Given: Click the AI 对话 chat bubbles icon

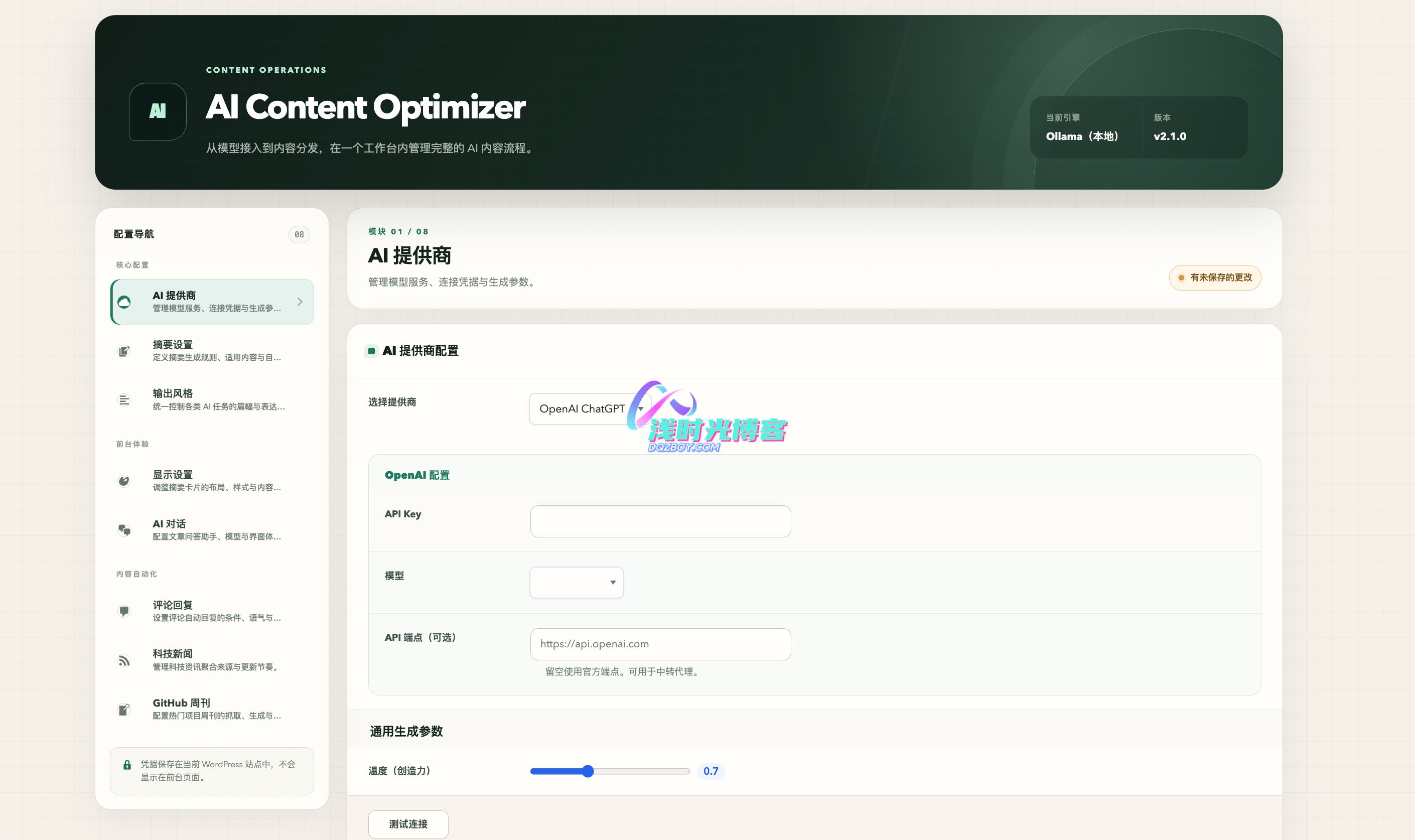Looking at the screenshot, I should pyautogui.click(x=124, y=530).
